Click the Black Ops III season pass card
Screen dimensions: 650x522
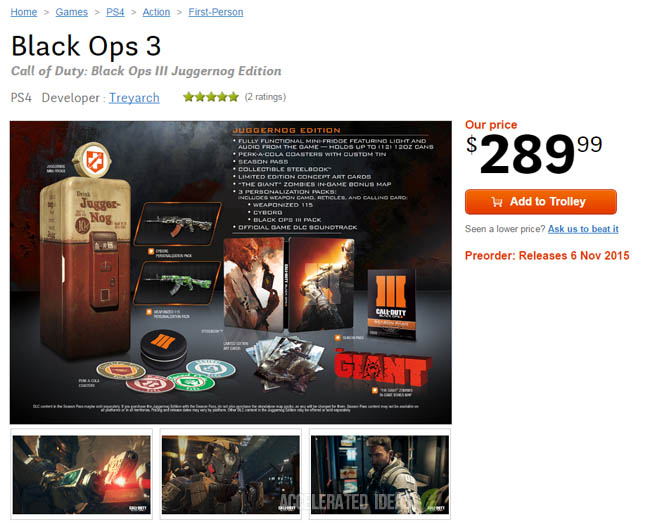click(x=391, y=304)
